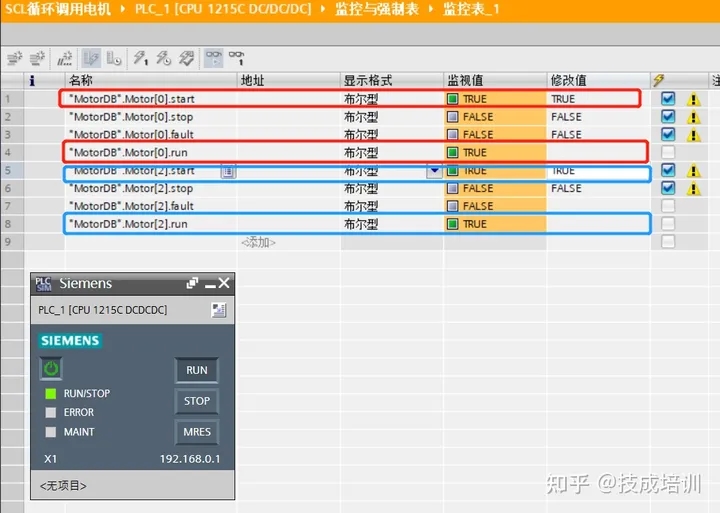Toggle the Monitor all glasses icon
720x513 pixels.
(x=214, y=58)
